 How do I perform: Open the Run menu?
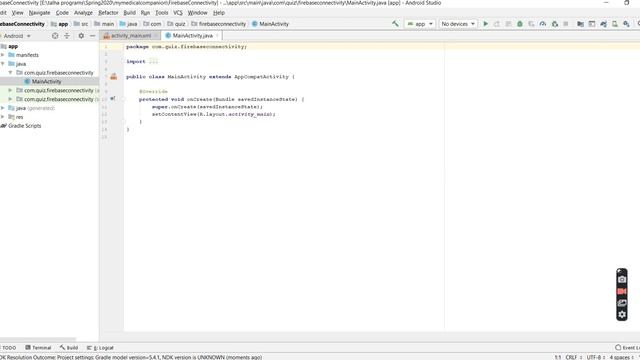click(145, 13)
